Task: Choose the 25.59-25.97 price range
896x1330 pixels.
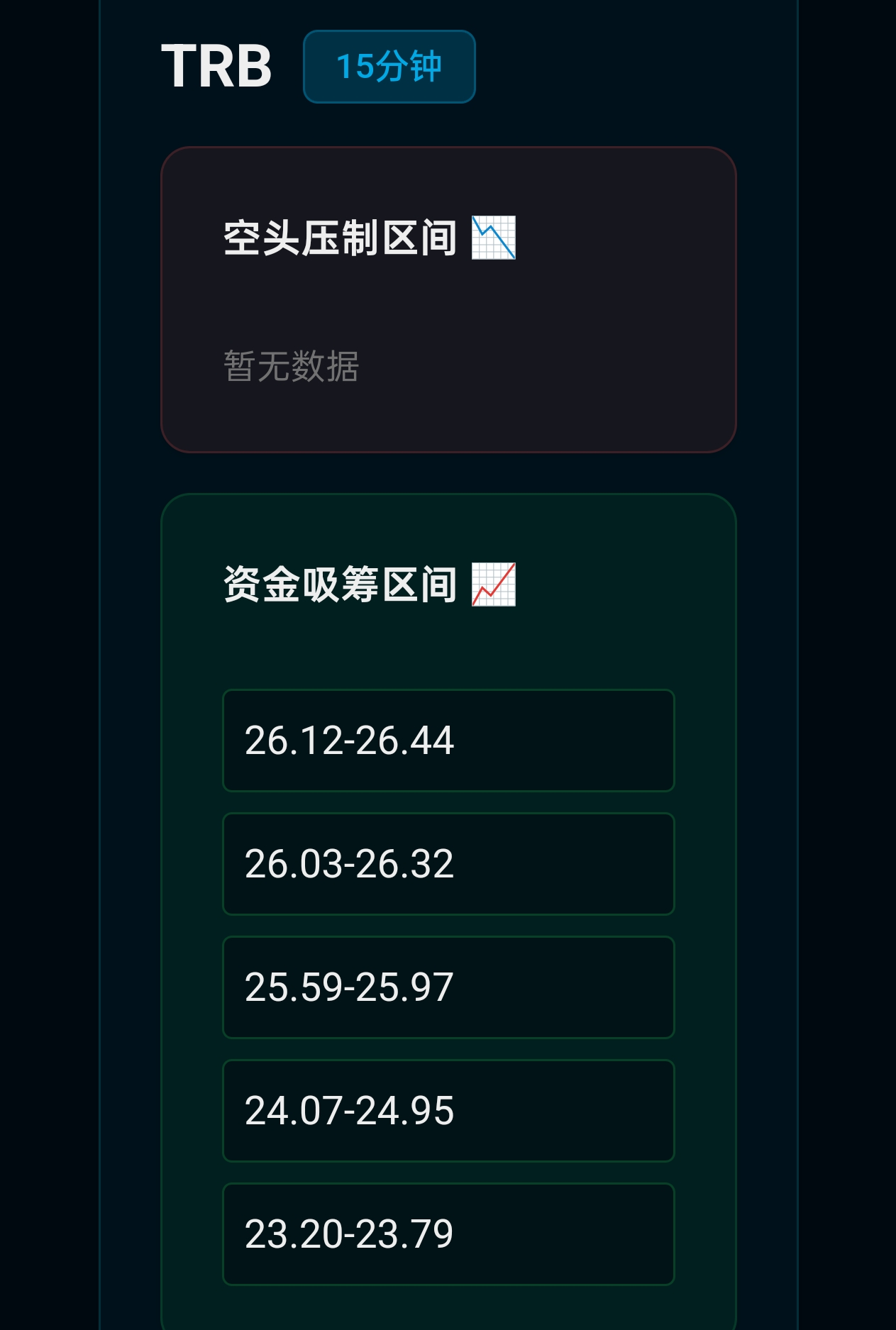Action: [448, 987]
